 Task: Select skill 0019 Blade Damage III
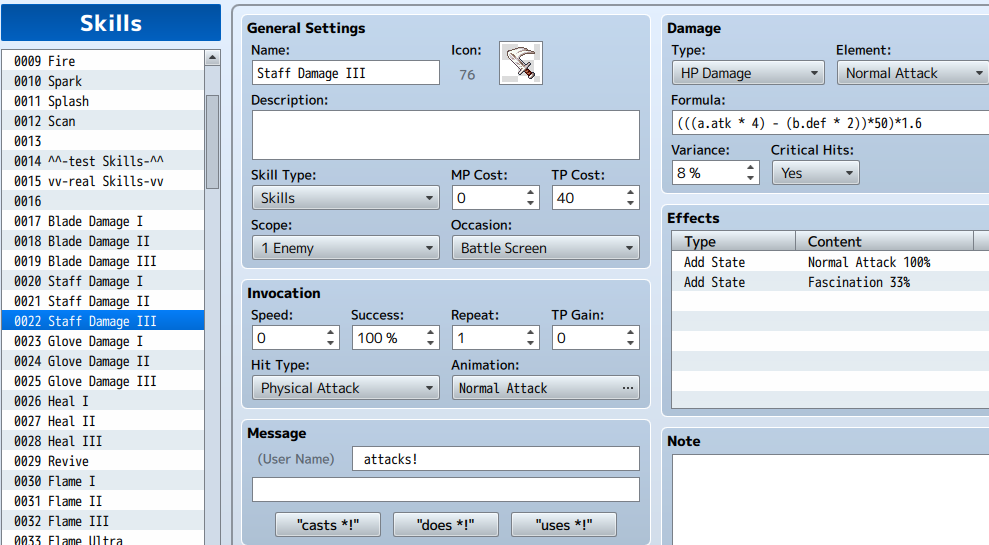[x=103, y=261]
